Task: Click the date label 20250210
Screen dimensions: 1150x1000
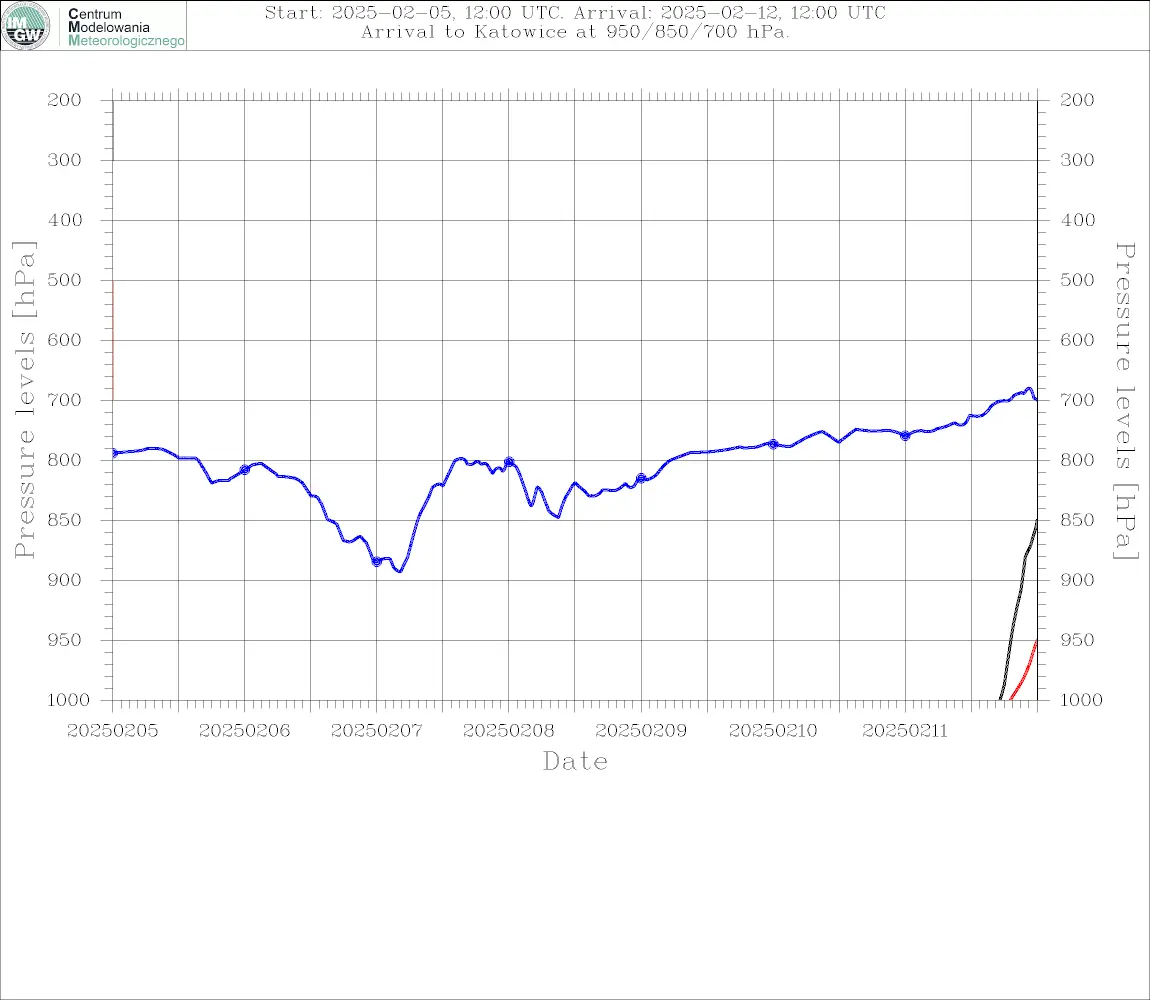Action: click(x=773, y=731)
